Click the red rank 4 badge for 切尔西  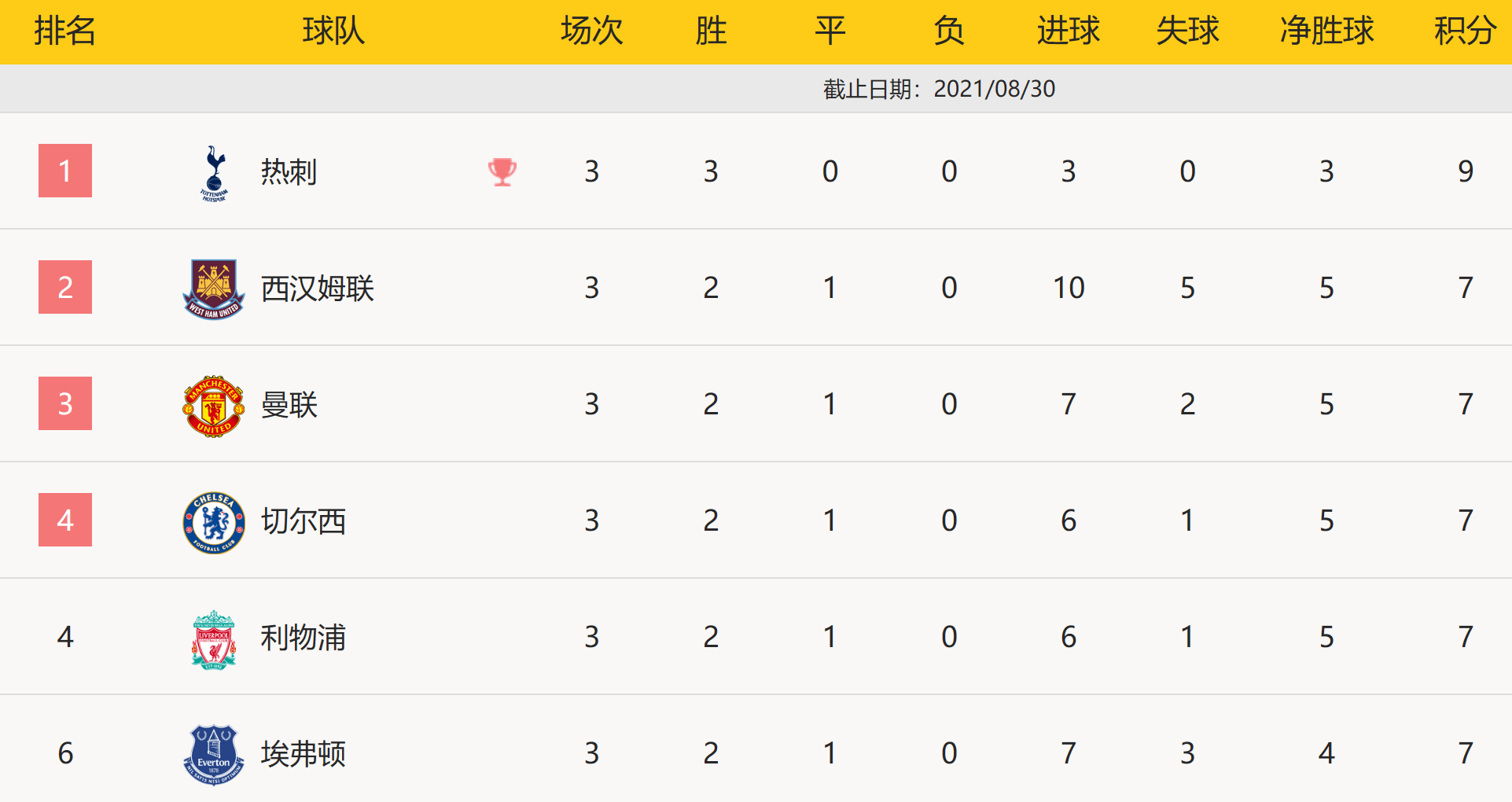[x=65, y=520]
